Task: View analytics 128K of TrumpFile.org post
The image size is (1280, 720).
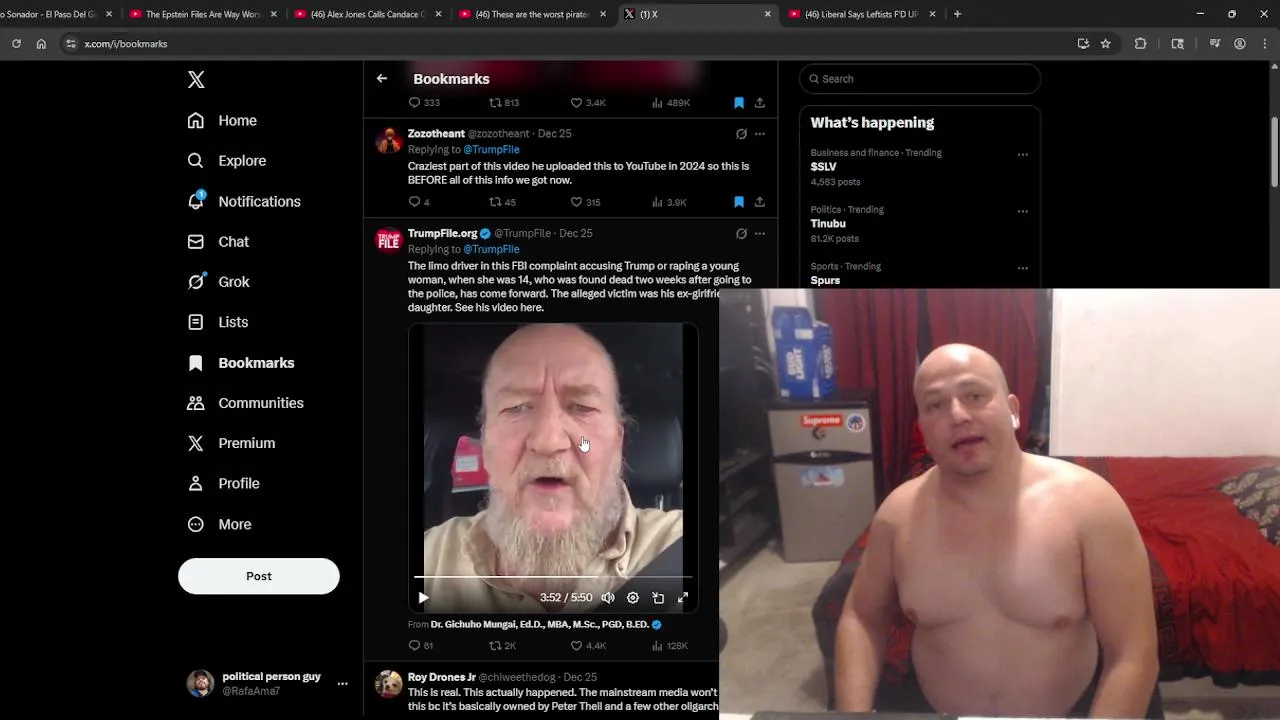Action: [668, 646]
